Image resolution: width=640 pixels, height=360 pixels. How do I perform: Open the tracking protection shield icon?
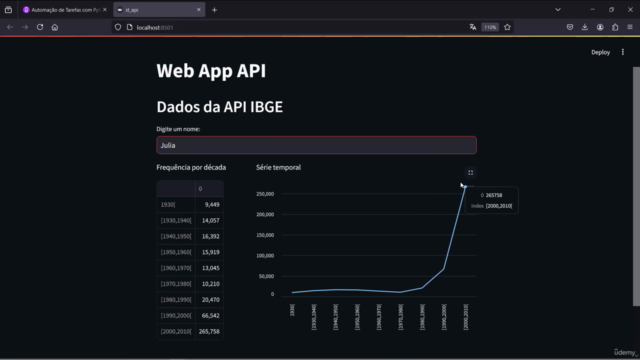click(x=118, y=27)
